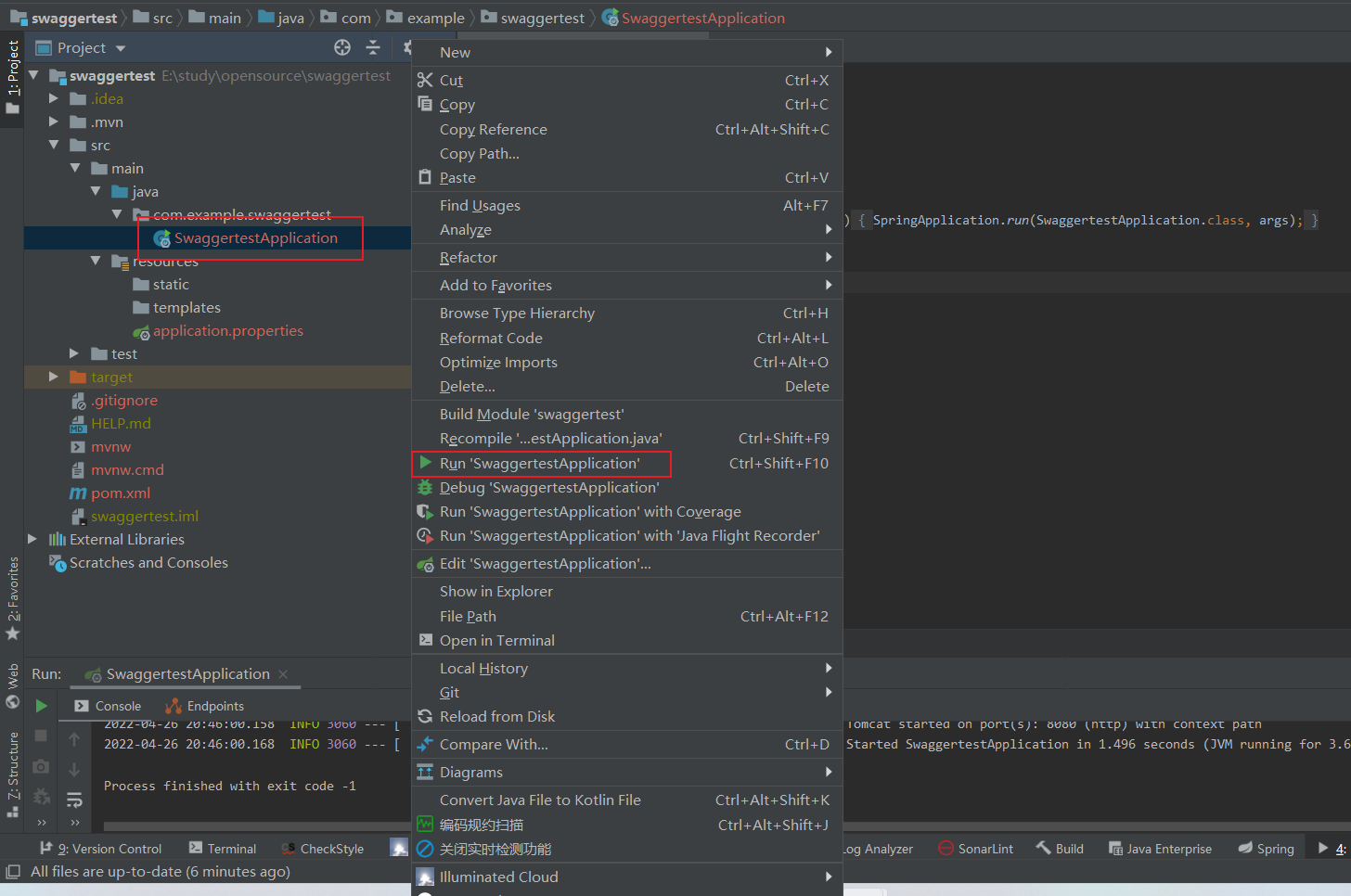Choose Reformat Code menu entry
Viewport: 1351px width, 896px height.
(x=627, y=338)
